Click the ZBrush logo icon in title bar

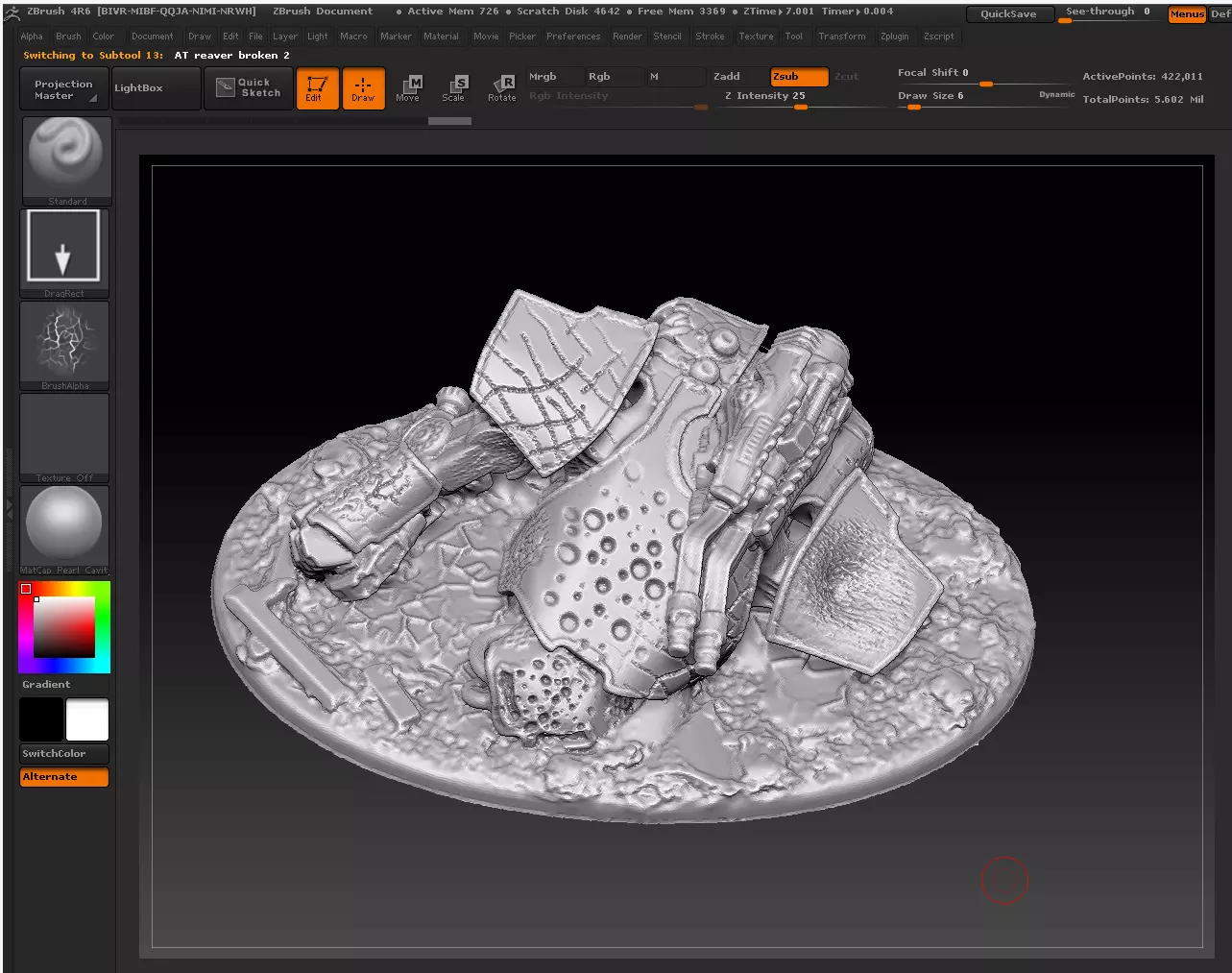12,12
